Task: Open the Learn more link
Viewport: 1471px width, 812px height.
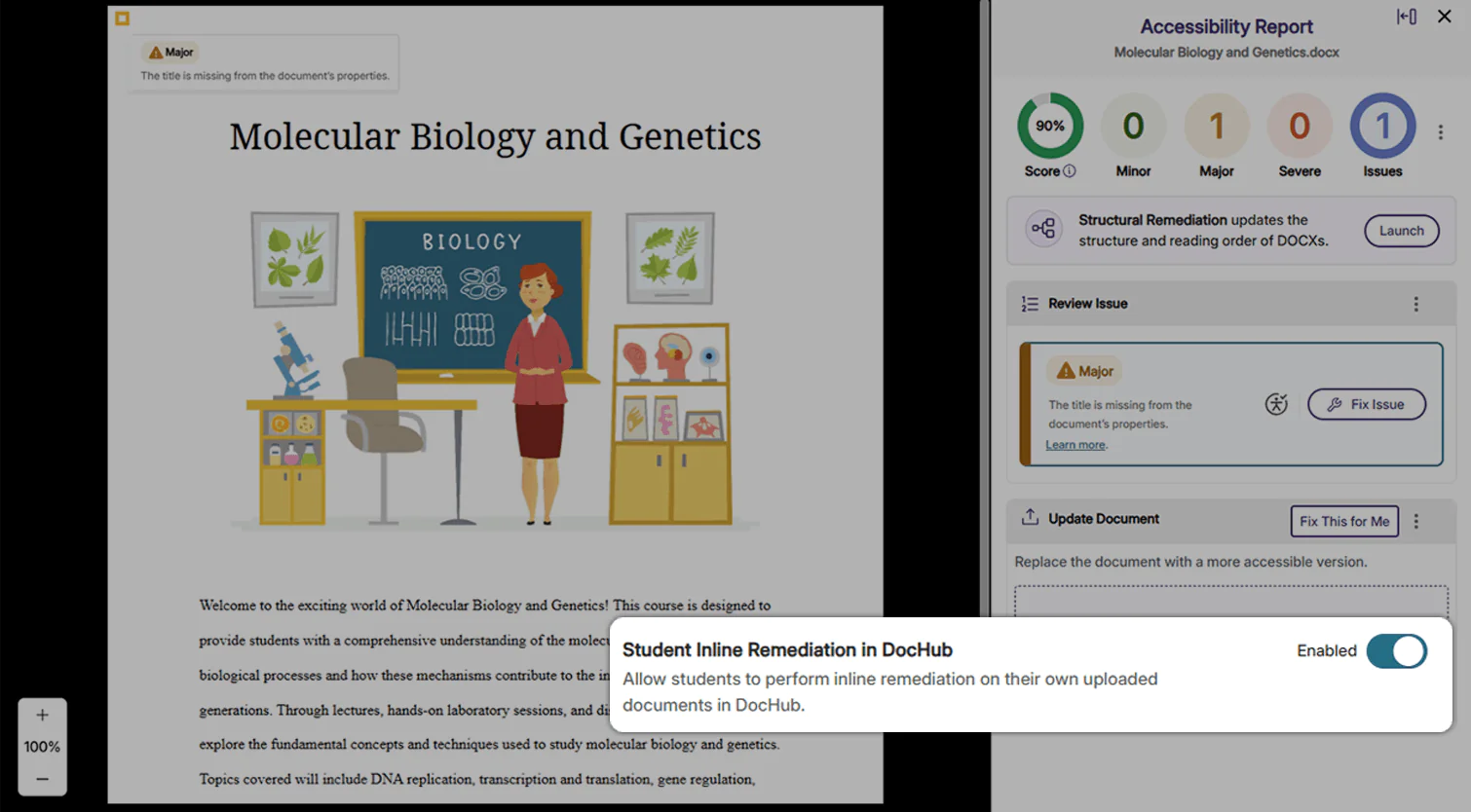Action: (1075, 444)
